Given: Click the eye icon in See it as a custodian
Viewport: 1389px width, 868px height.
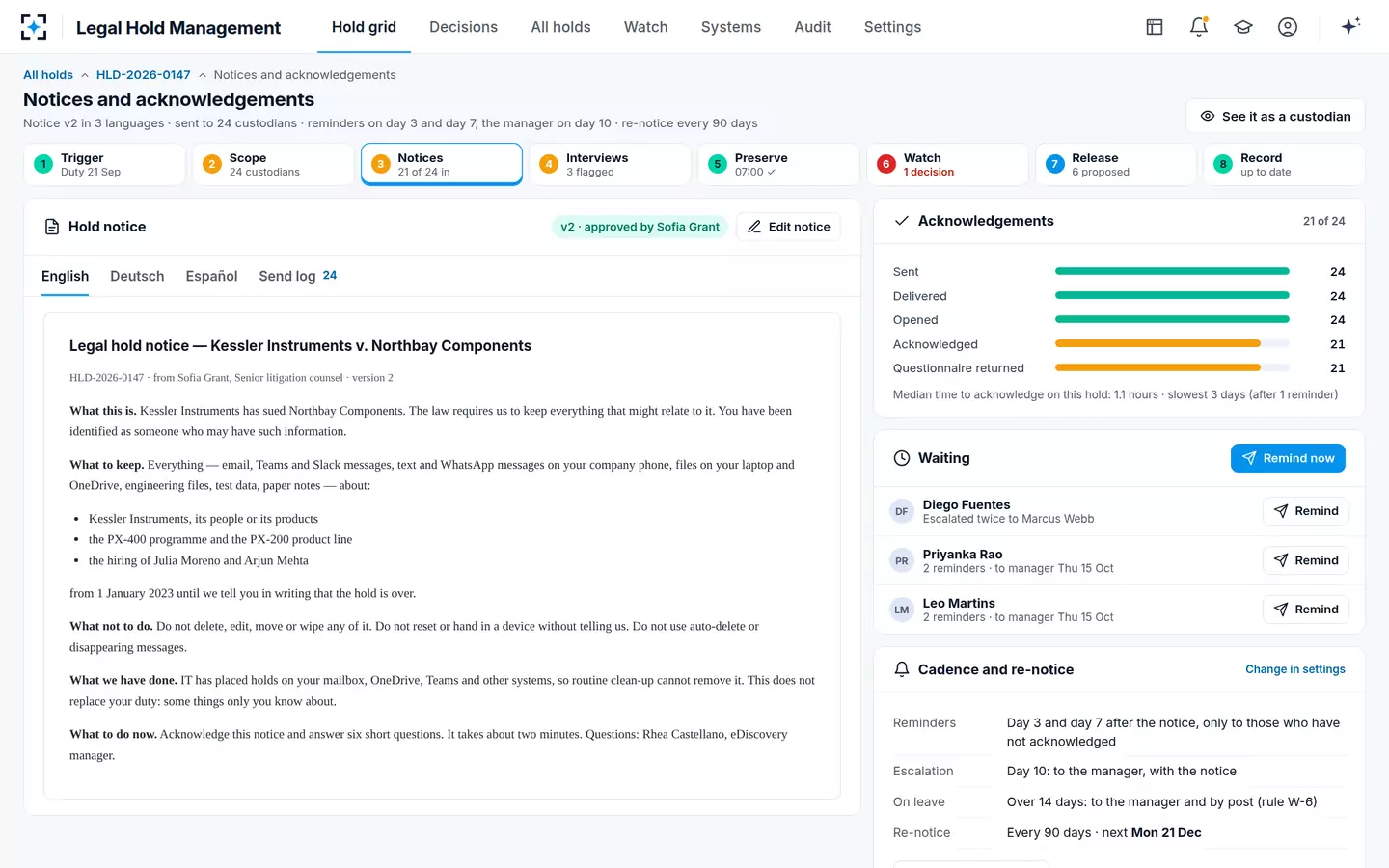Looking at the screenshot, I should 1208,116.
